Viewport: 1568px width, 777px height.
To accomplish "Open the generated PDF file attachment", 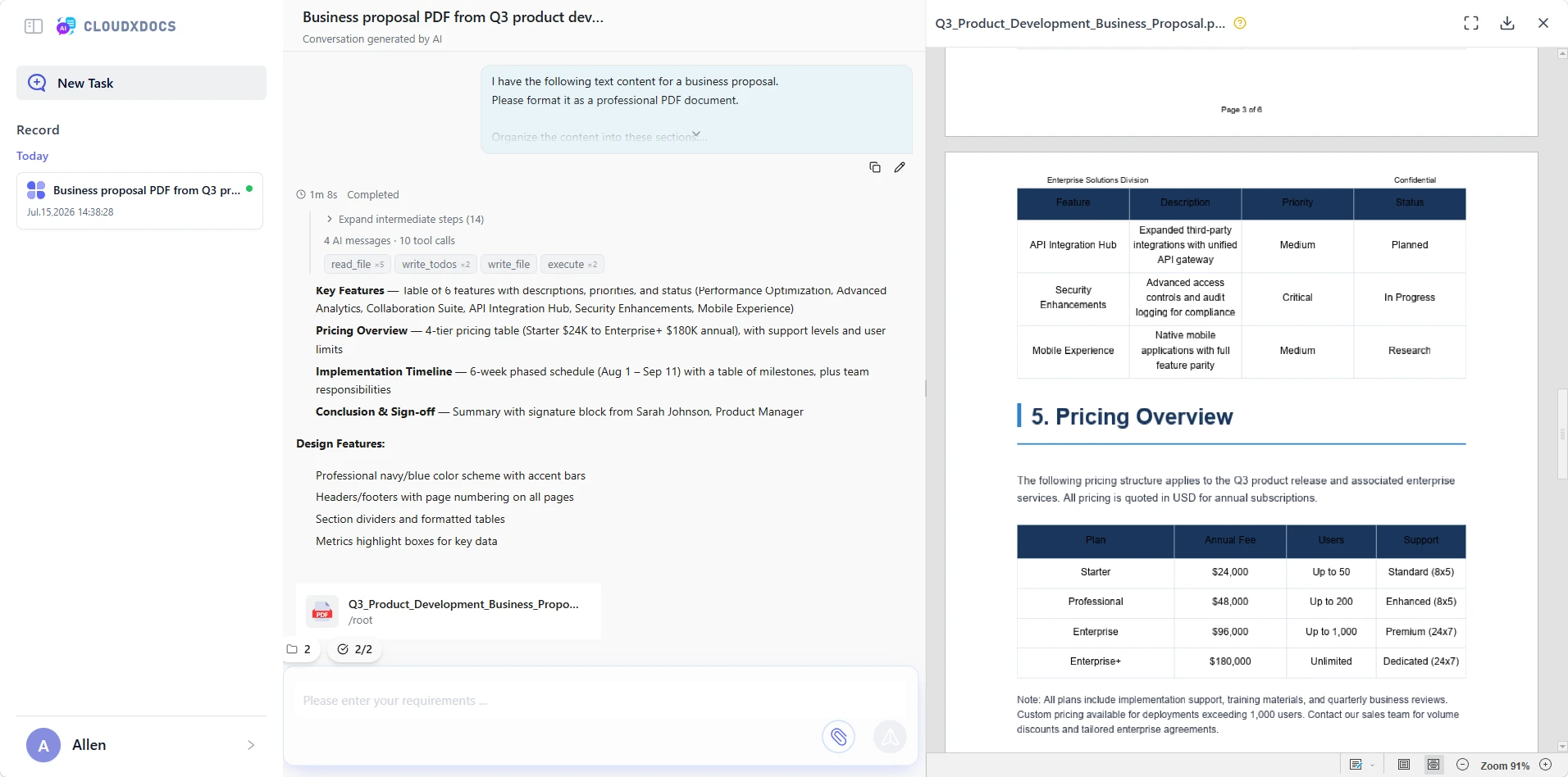I will click(449, 611).
